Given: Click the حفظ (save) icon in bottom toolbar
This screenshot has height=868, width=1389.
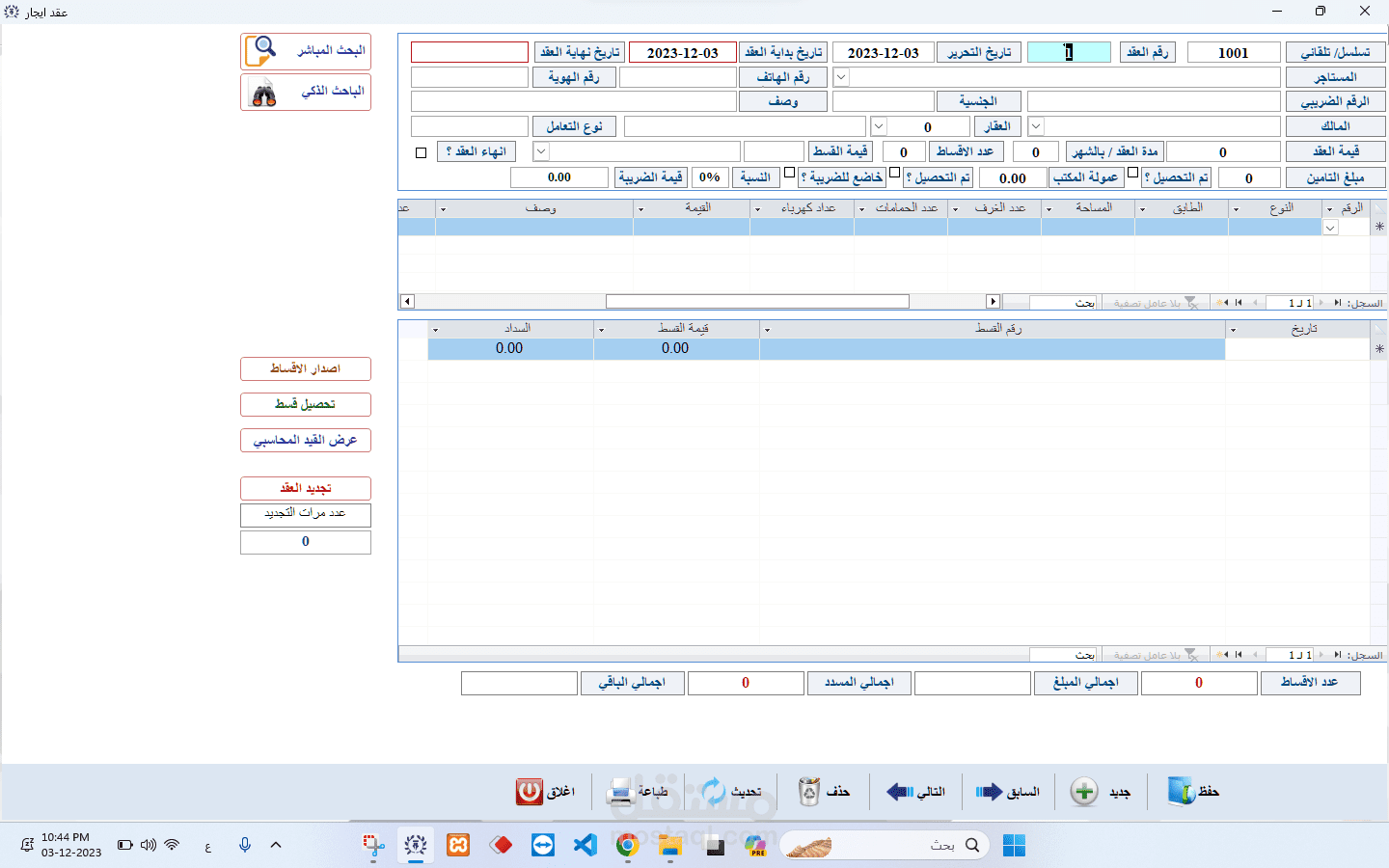Looking at the screenshot, I should 1181,792.
